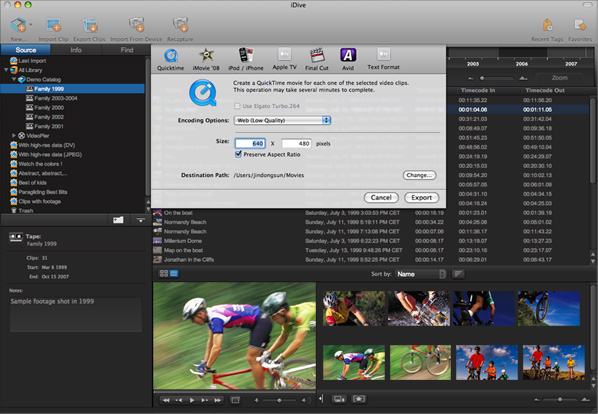Expand the VideoPier tree node

(x=14, y=135)
